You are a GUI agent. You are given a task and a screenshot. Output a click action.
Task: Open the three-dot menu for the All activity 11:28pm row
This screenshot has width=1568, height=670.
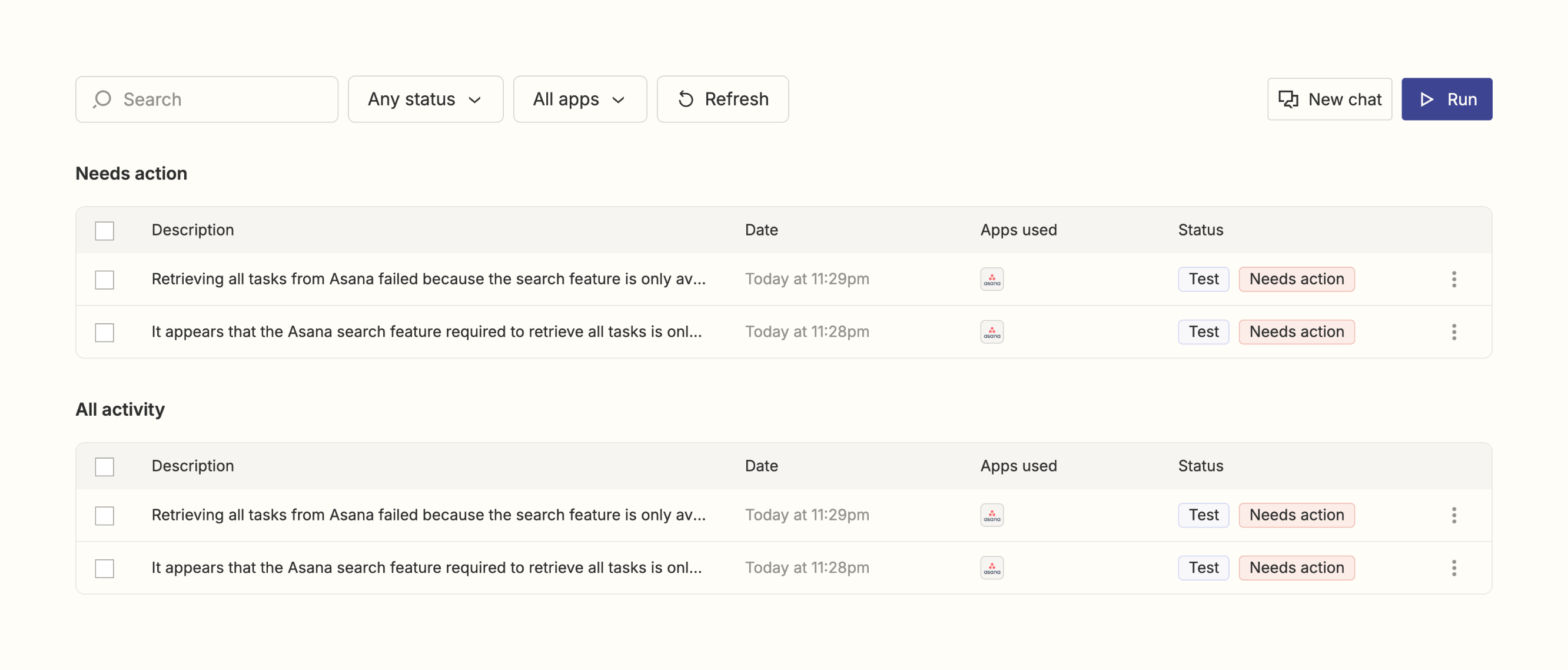coord(1454,568)
